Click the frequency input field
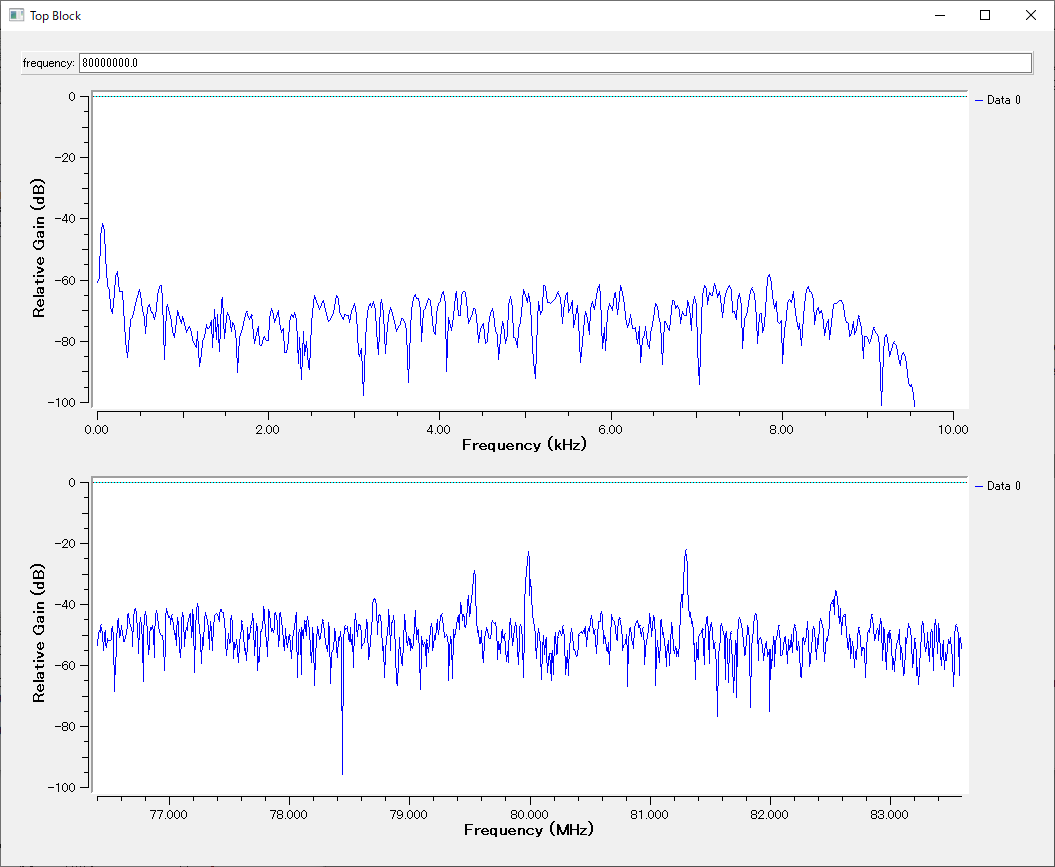1055x867 pixels. pos(555,63)
